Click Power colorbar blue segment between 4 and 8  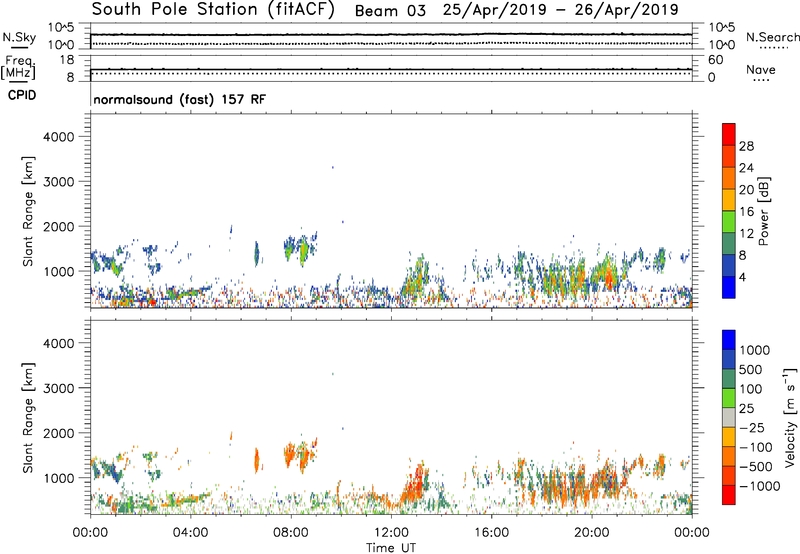point(729,266)
